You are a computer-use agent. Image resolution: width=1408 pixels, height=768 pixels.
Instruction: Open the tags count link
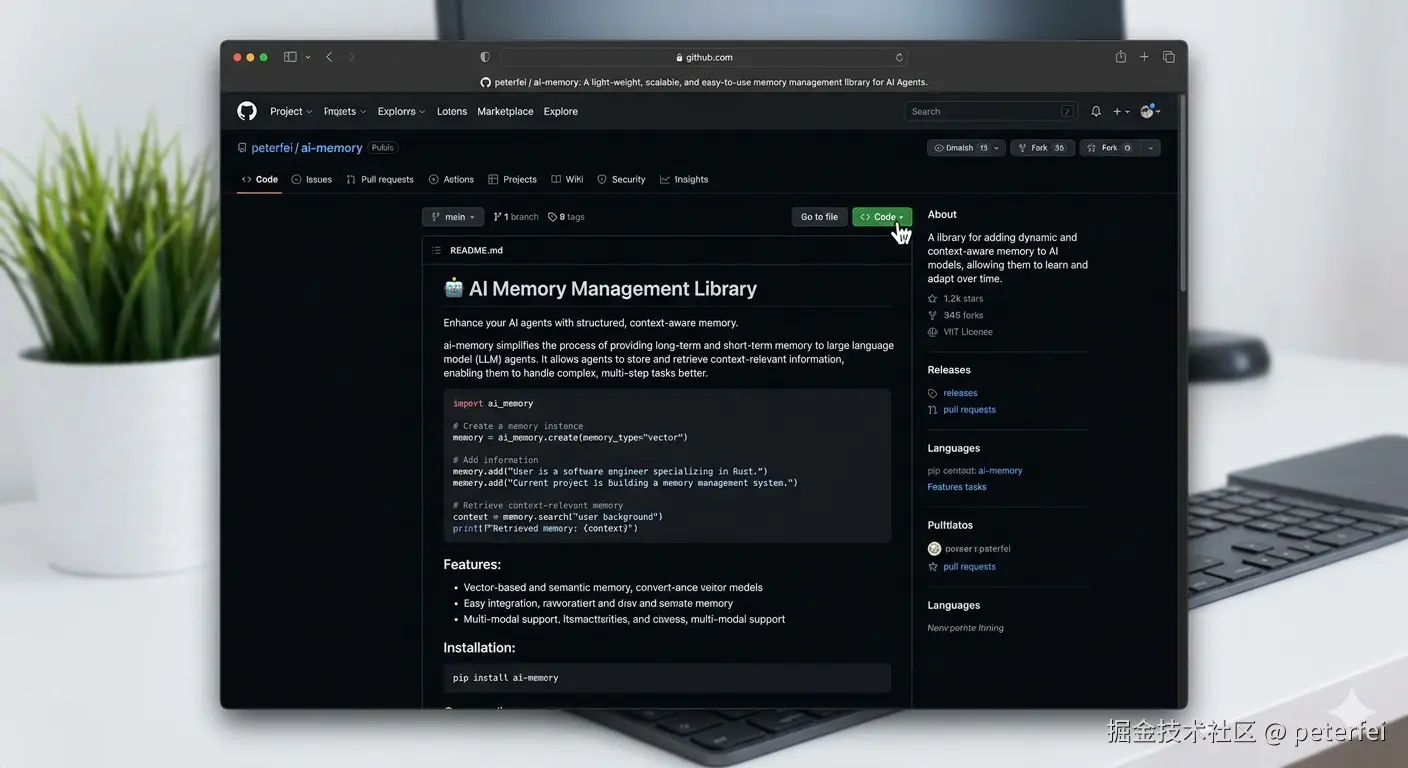click(x=567, y=217)
